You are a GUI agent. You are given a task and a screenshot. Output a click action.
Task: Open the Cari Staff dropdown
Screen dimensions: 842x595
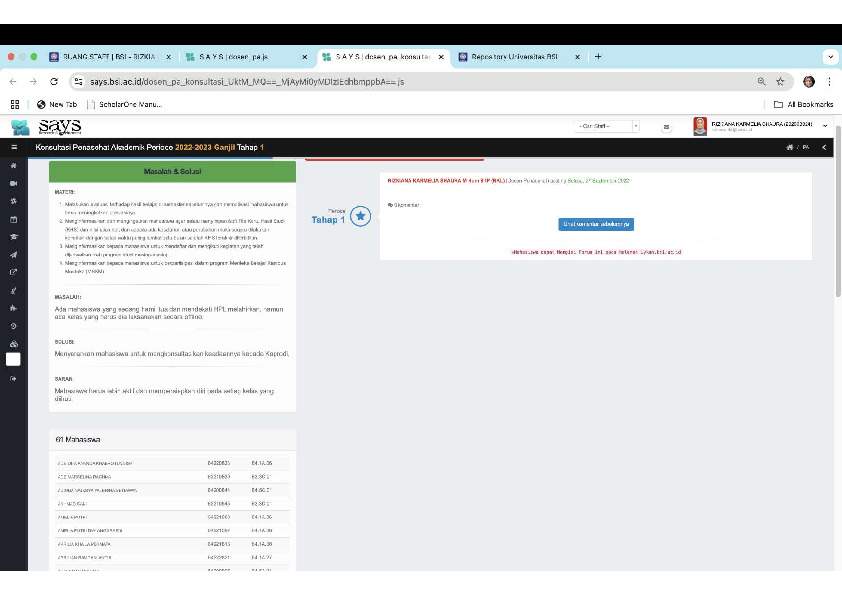click(x=606, y=126)
